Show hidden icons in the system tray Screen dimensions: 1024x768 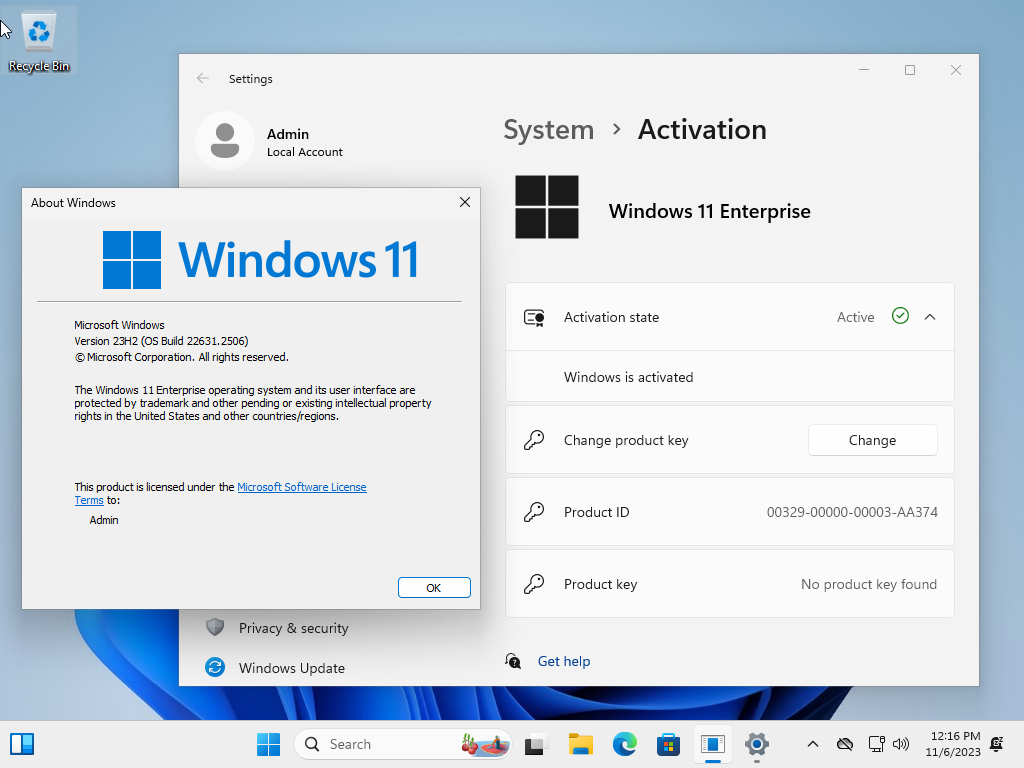(812, 744)
